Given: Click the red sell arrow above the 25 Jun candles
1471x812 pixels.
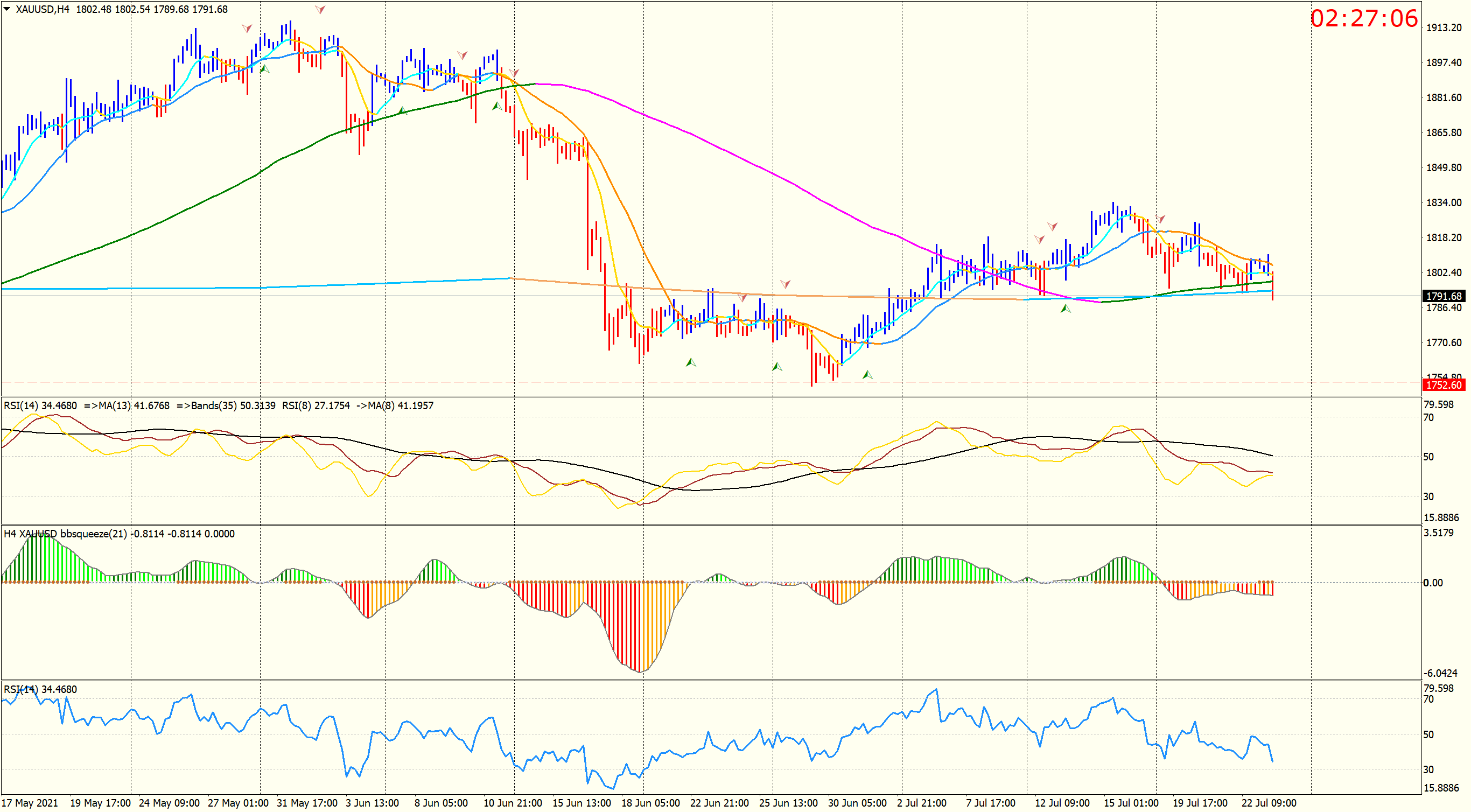Looking at the screenshot, I should (786, 284).
